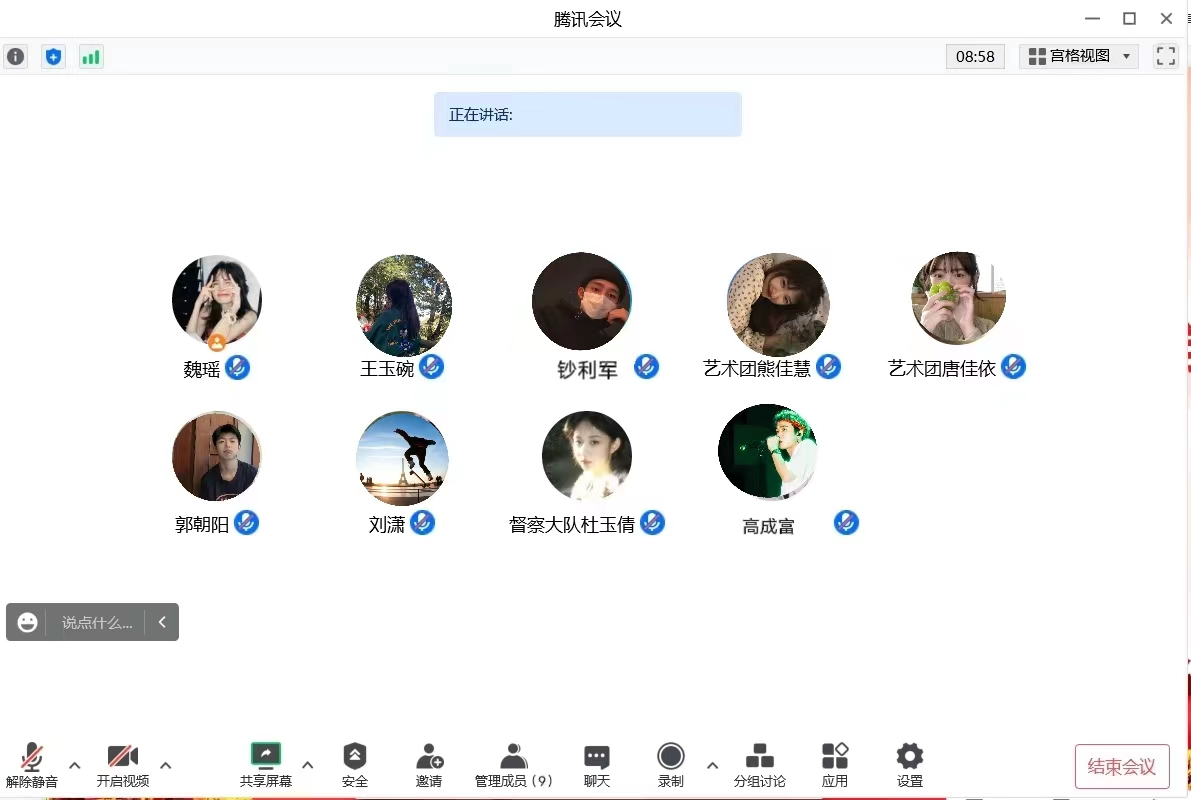This screenshot has width=1191, height=800.
Task: Click the red 结束会议 button
Action: pos(1121,767)
